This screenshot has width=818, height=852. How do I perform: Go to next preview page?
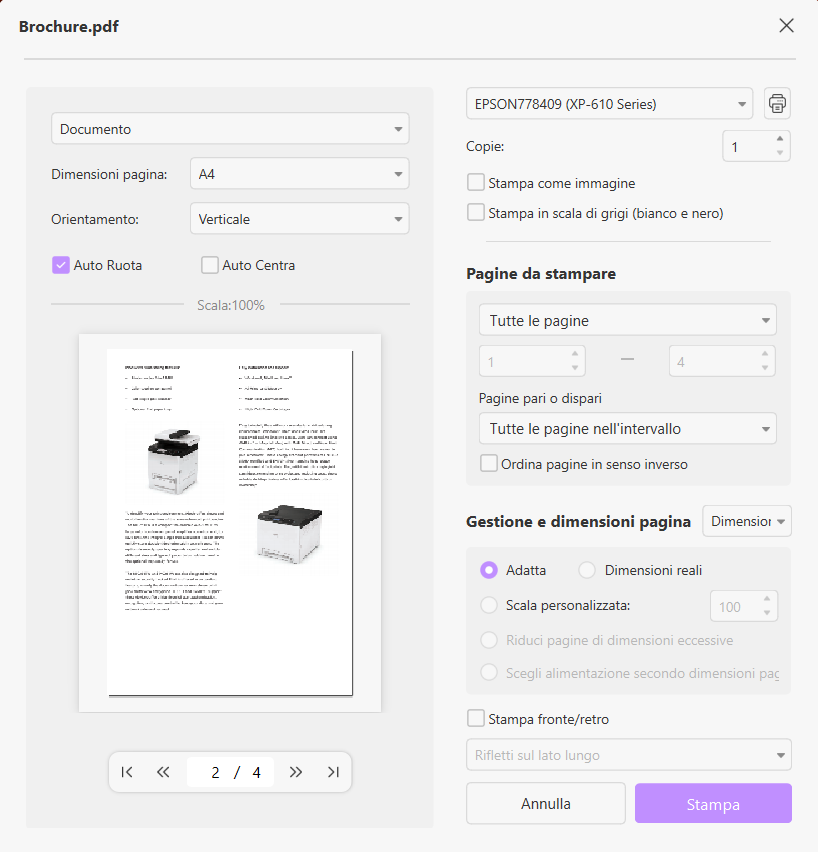click(296, 772)
